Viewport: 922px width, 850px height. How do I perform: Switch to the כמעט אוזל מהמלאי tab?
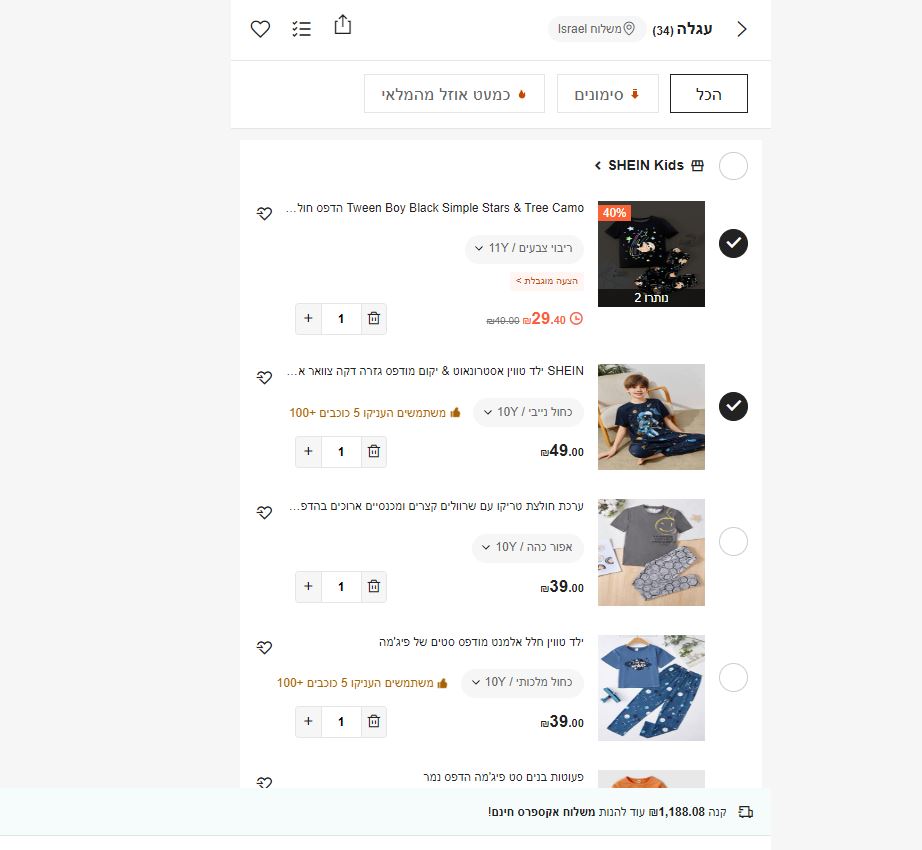click(x=454, y=93)
